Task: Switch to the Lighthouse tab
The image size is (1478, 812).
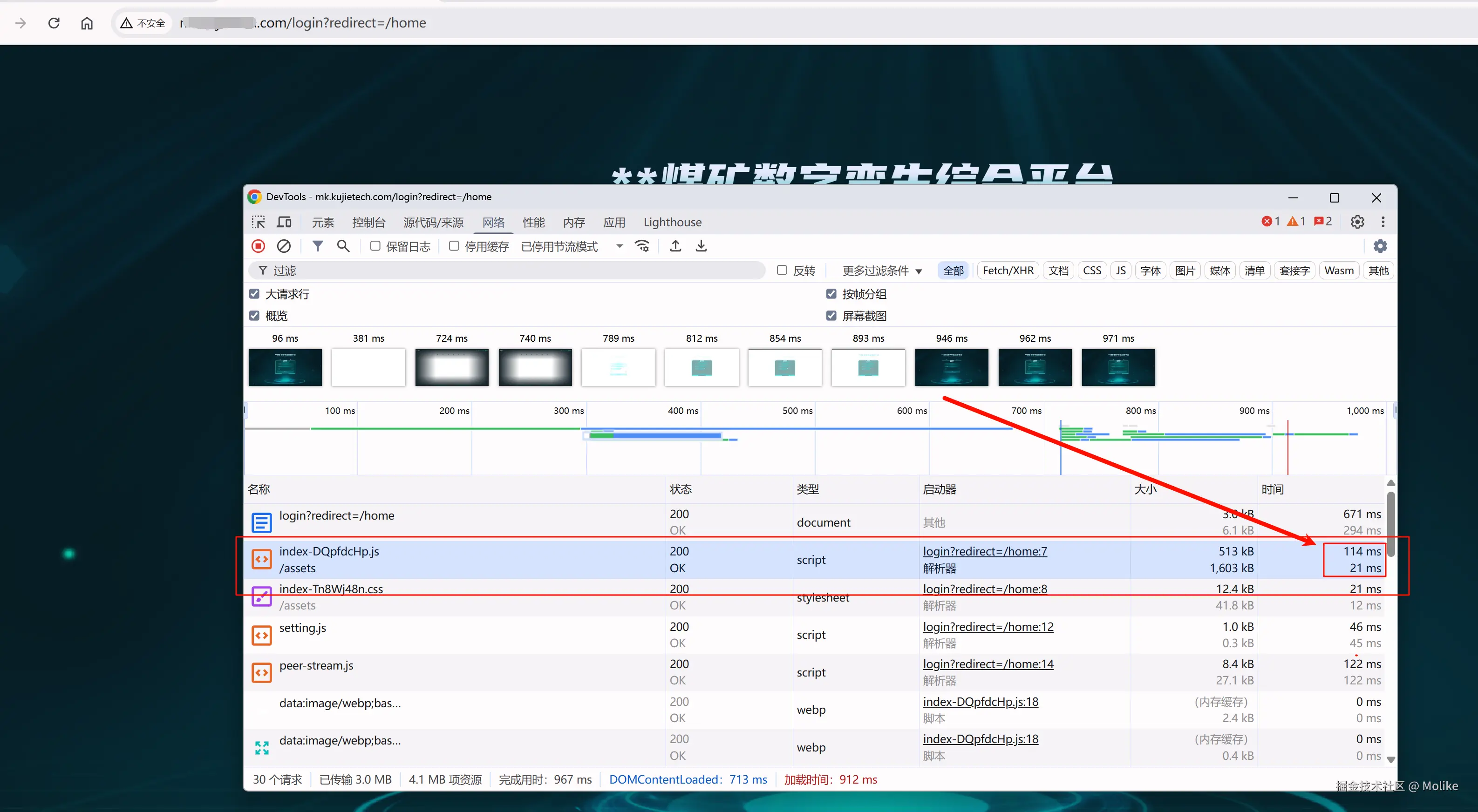Action: [672, 222]
